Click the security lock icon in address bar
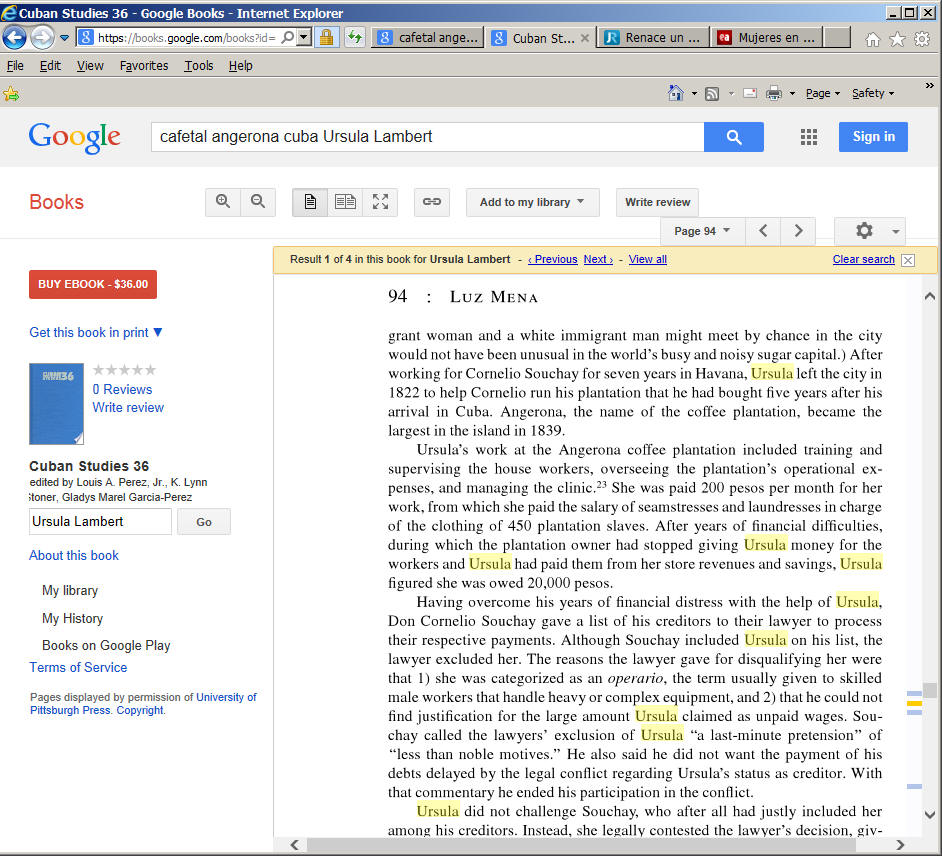Screen dimensions: 942x856 pos(326,38)
